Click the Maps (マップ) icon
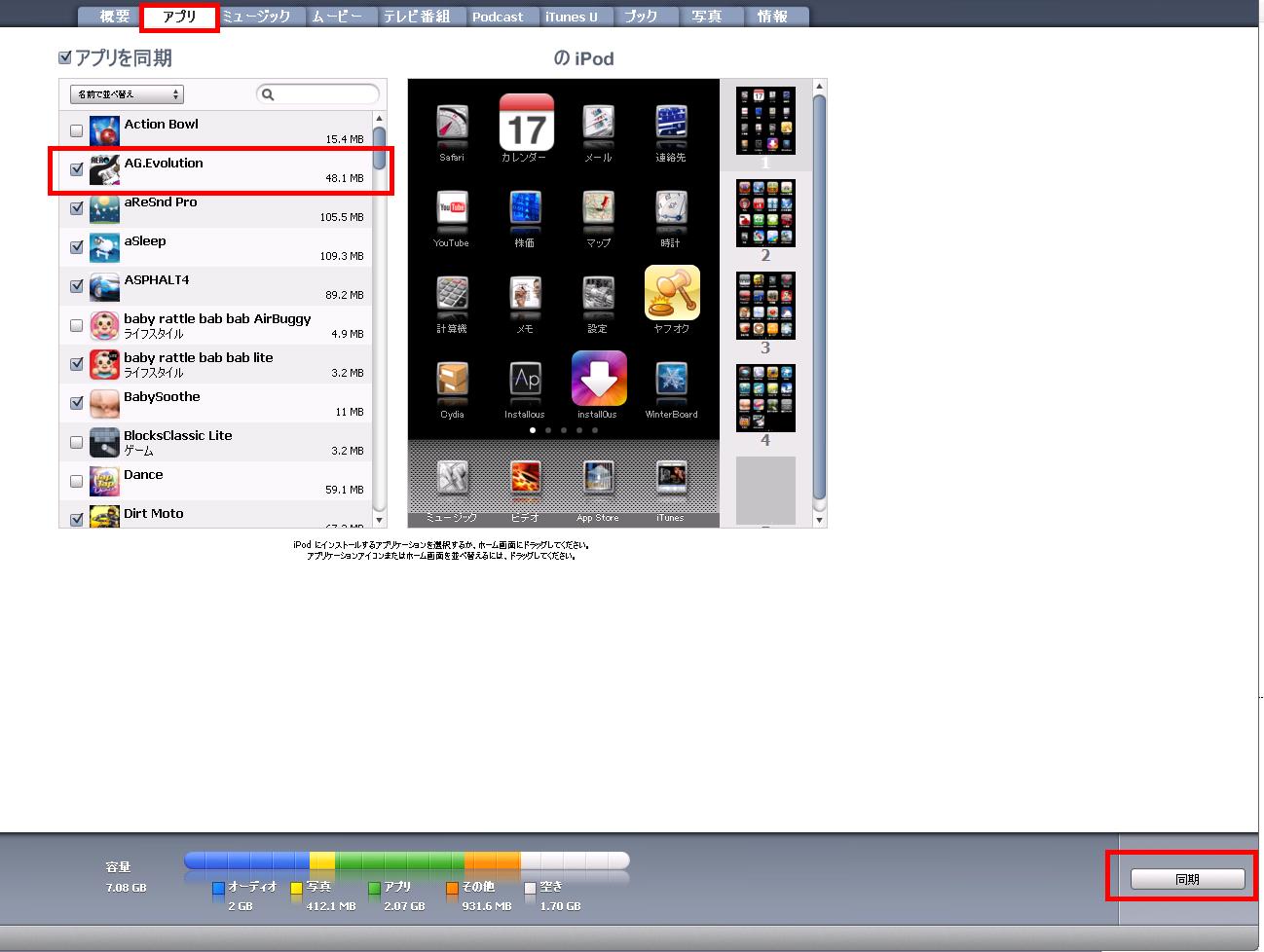1264x952 pixels. pyautogui.click(x=598, y=212)
